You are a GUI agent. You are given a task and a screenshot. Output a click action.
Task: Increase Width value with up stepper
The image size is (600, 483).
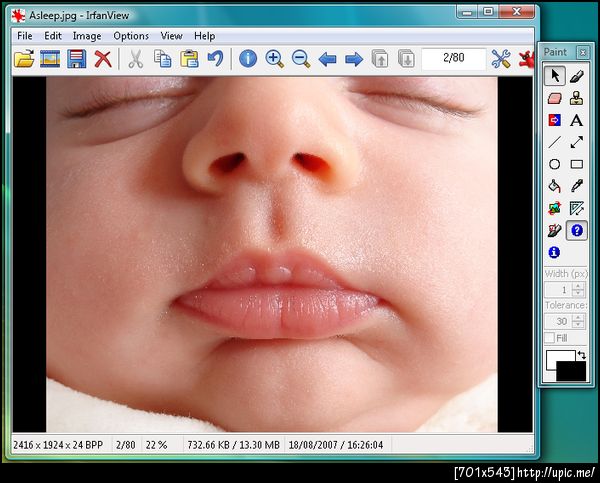point(578,286)
